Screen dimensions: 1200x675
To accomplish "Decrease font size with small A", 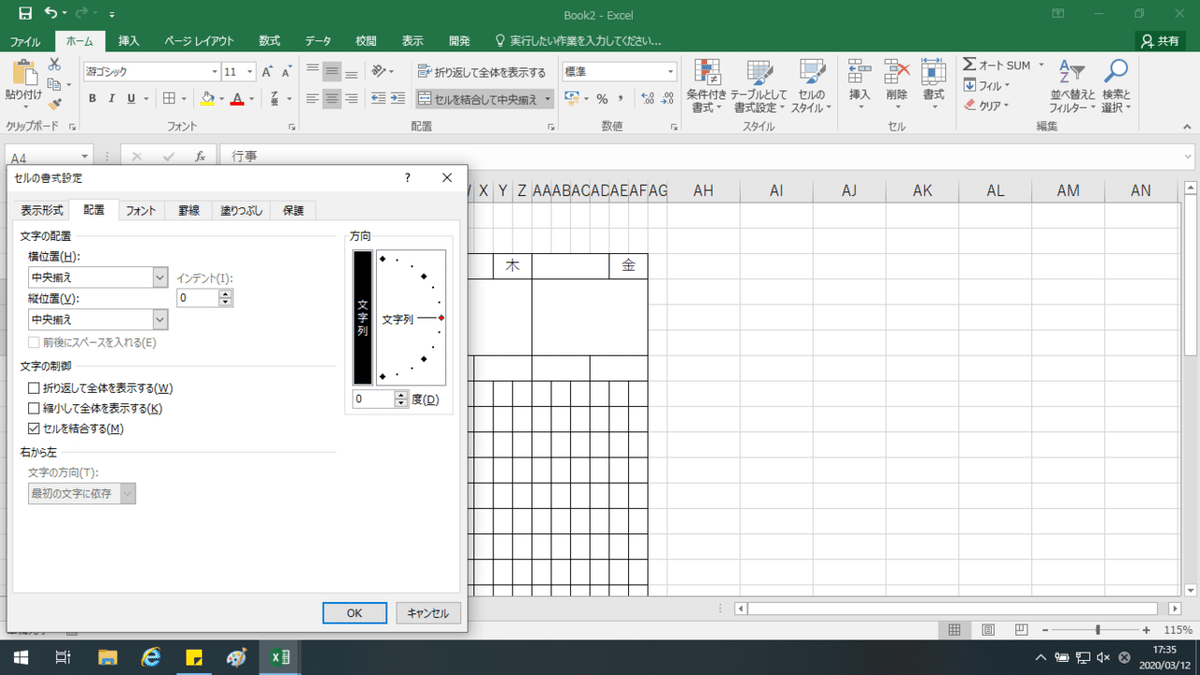I will [285, 72].
